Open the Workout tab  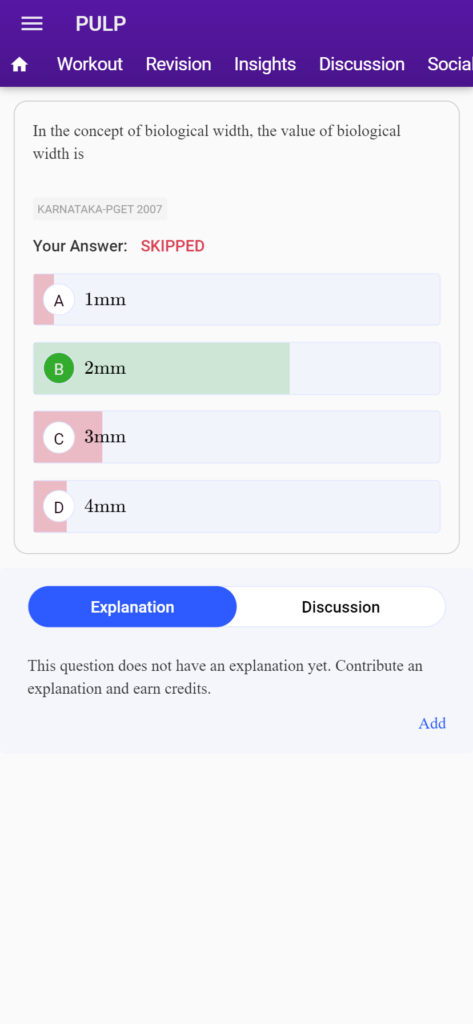tap(90, 64)
